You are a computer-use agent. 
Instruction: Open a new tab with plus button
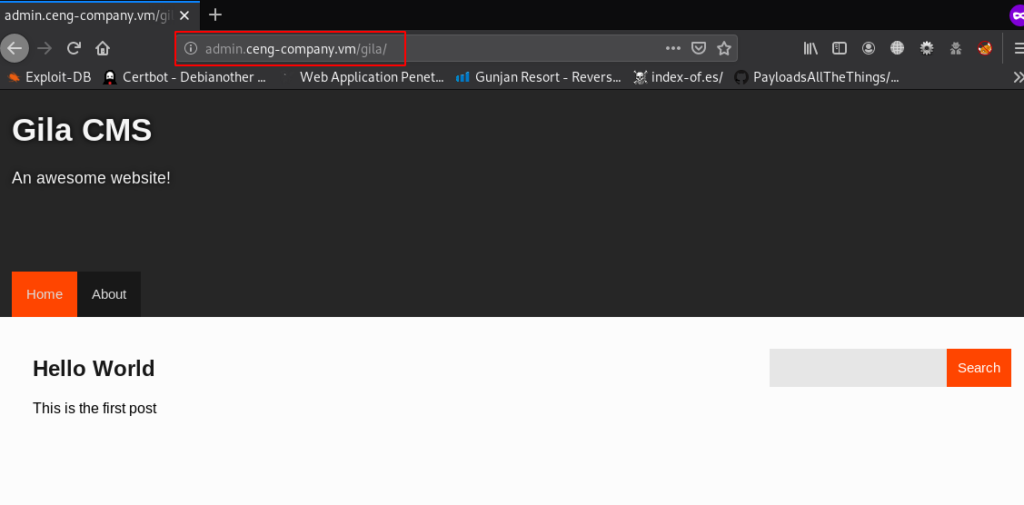coord(215,15)
